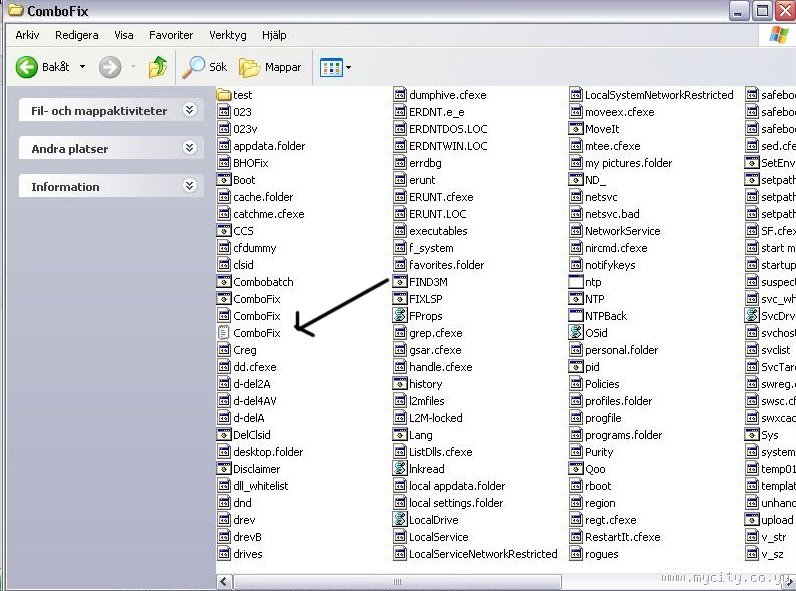Screen dimensions: 796x591
Task: Select the file named netsvc.bad
Action: 605,214
